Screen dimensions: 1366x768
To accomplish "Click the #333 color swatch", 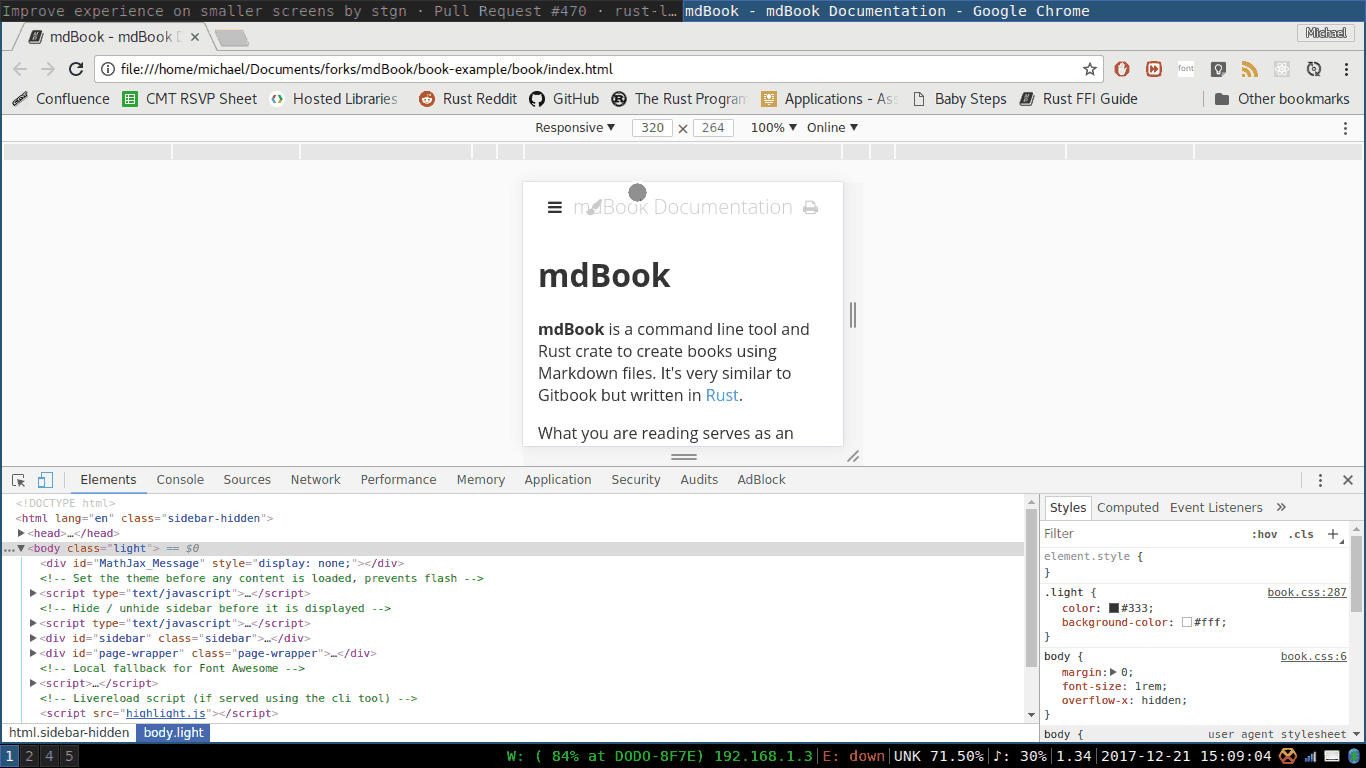I will pyautogui.click(x=1114, y=608).
